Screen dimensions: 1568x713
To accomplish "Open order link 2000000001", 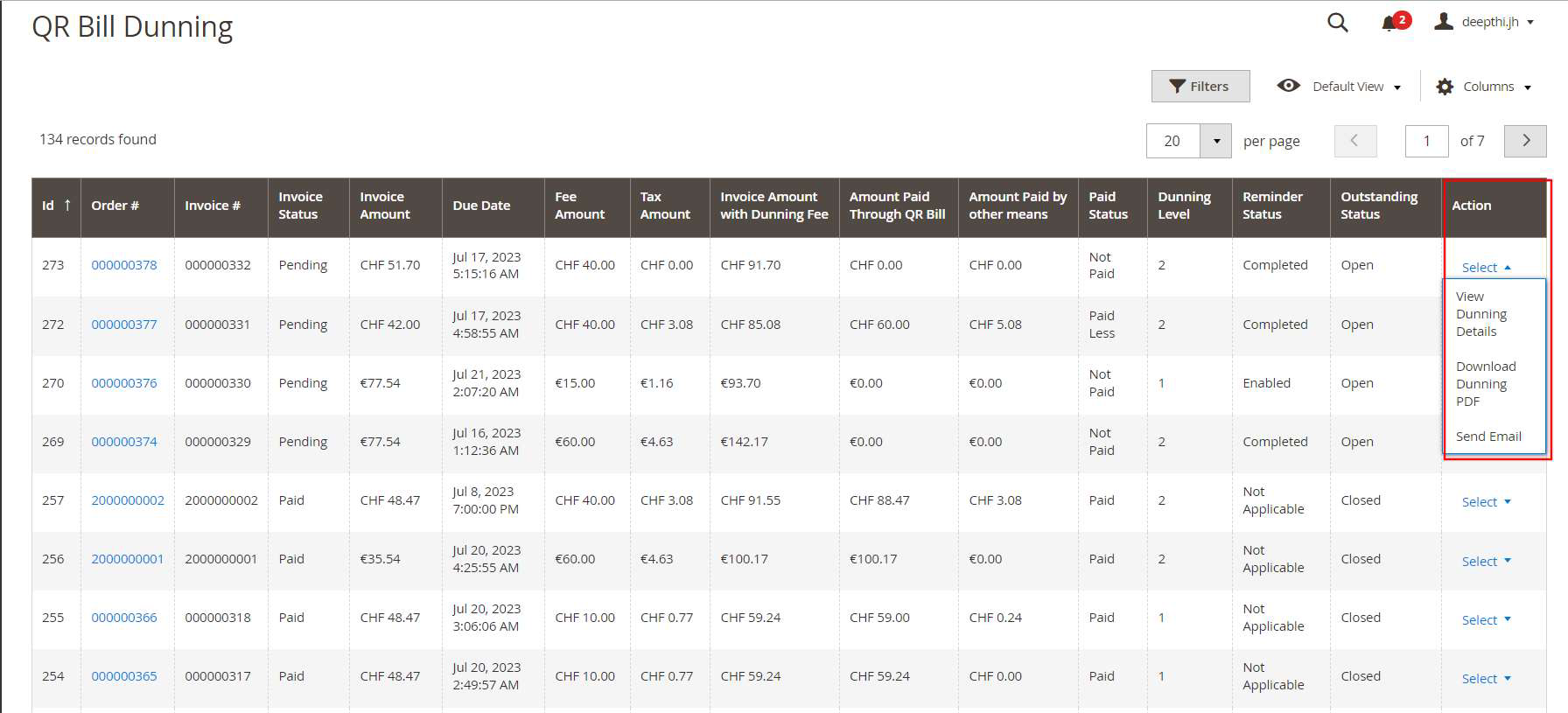I will [127, 559].
